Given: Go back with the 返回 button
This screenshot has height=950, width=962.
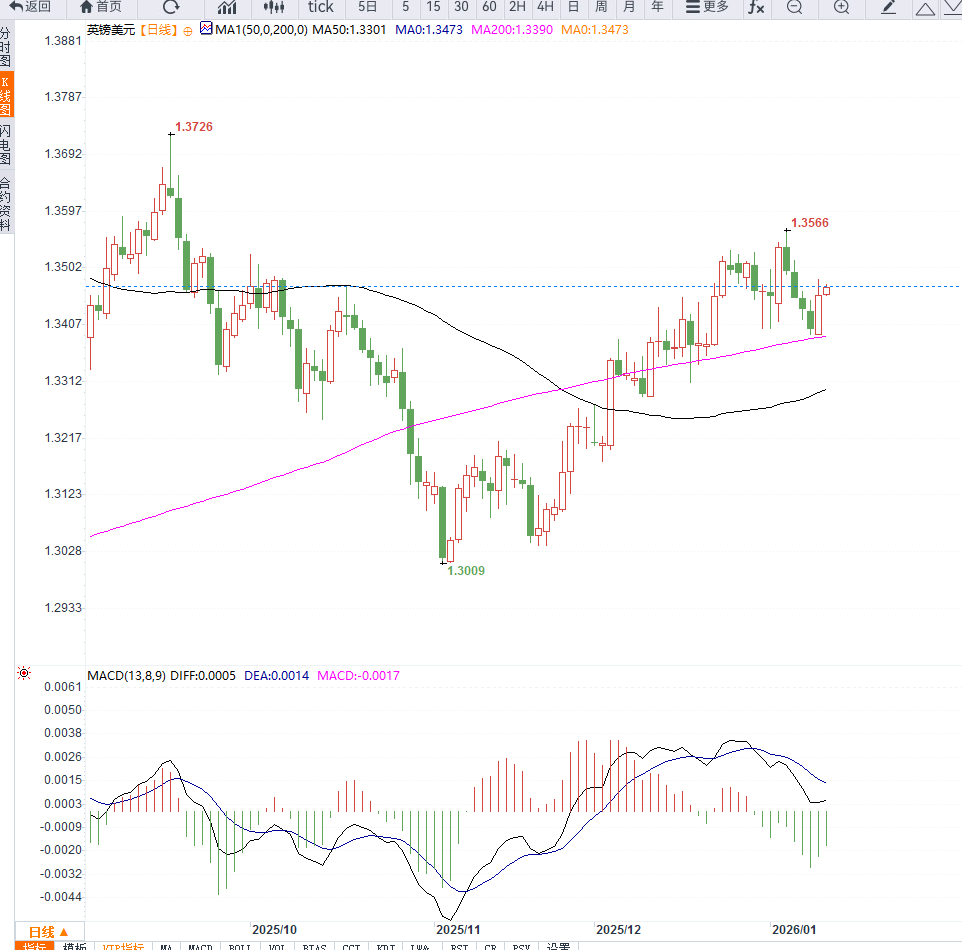Looking at the screenshot, I should click(x=29, y=7).
